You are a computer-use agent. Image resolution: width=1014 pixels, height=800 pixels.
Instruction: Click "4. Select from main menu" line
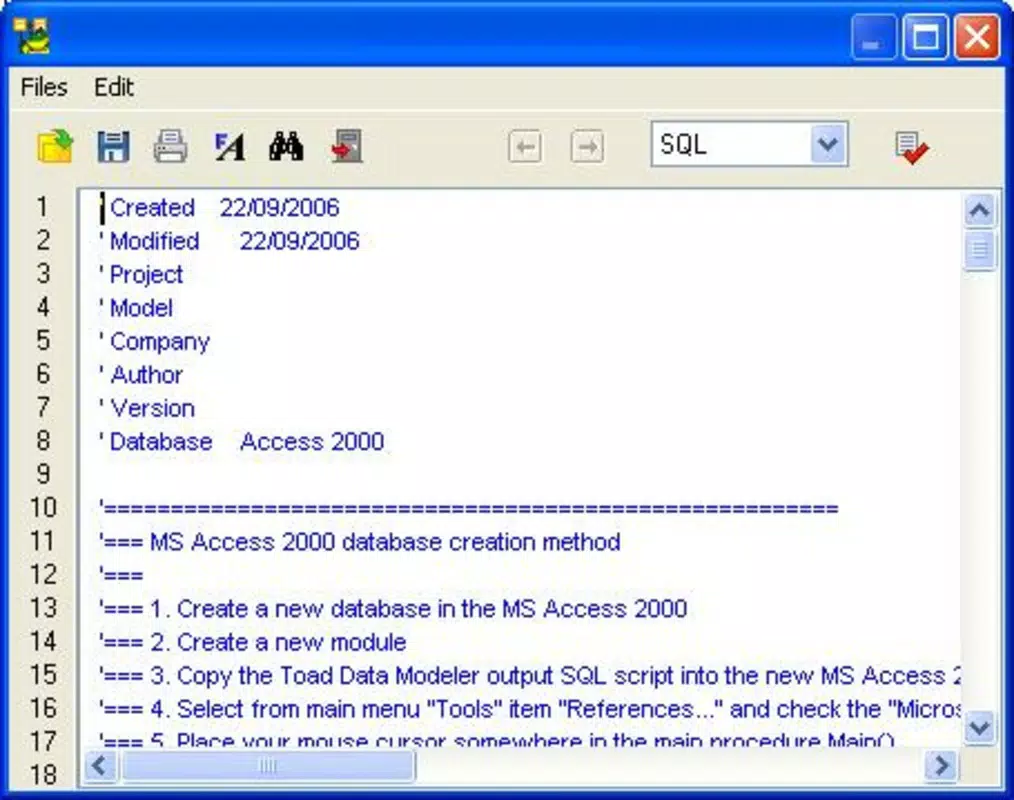530,709
